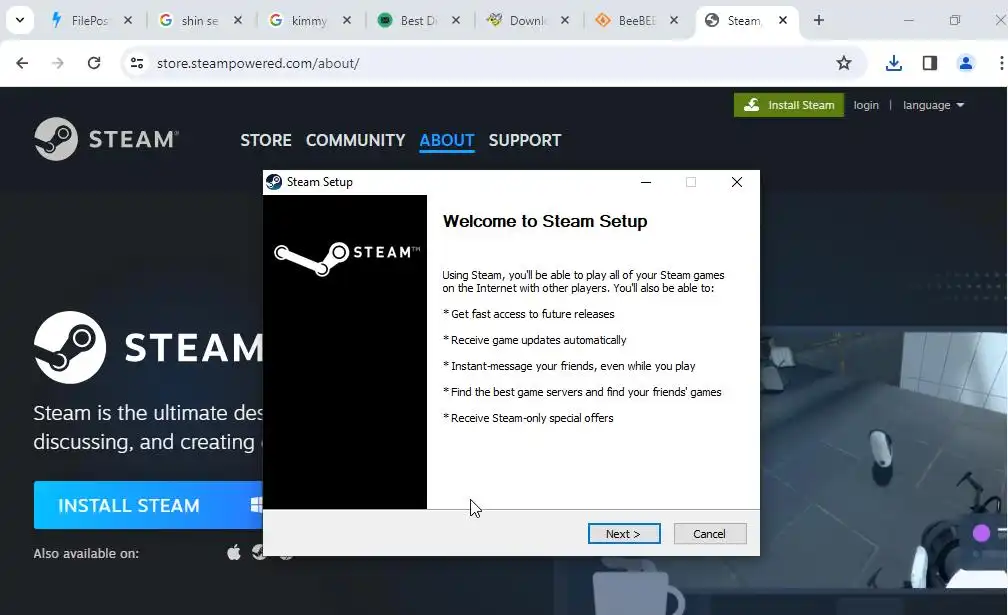This screenshot has height=615, width=1008.
Task: Close the FilePos tab
Action: [x=128, y=21]
